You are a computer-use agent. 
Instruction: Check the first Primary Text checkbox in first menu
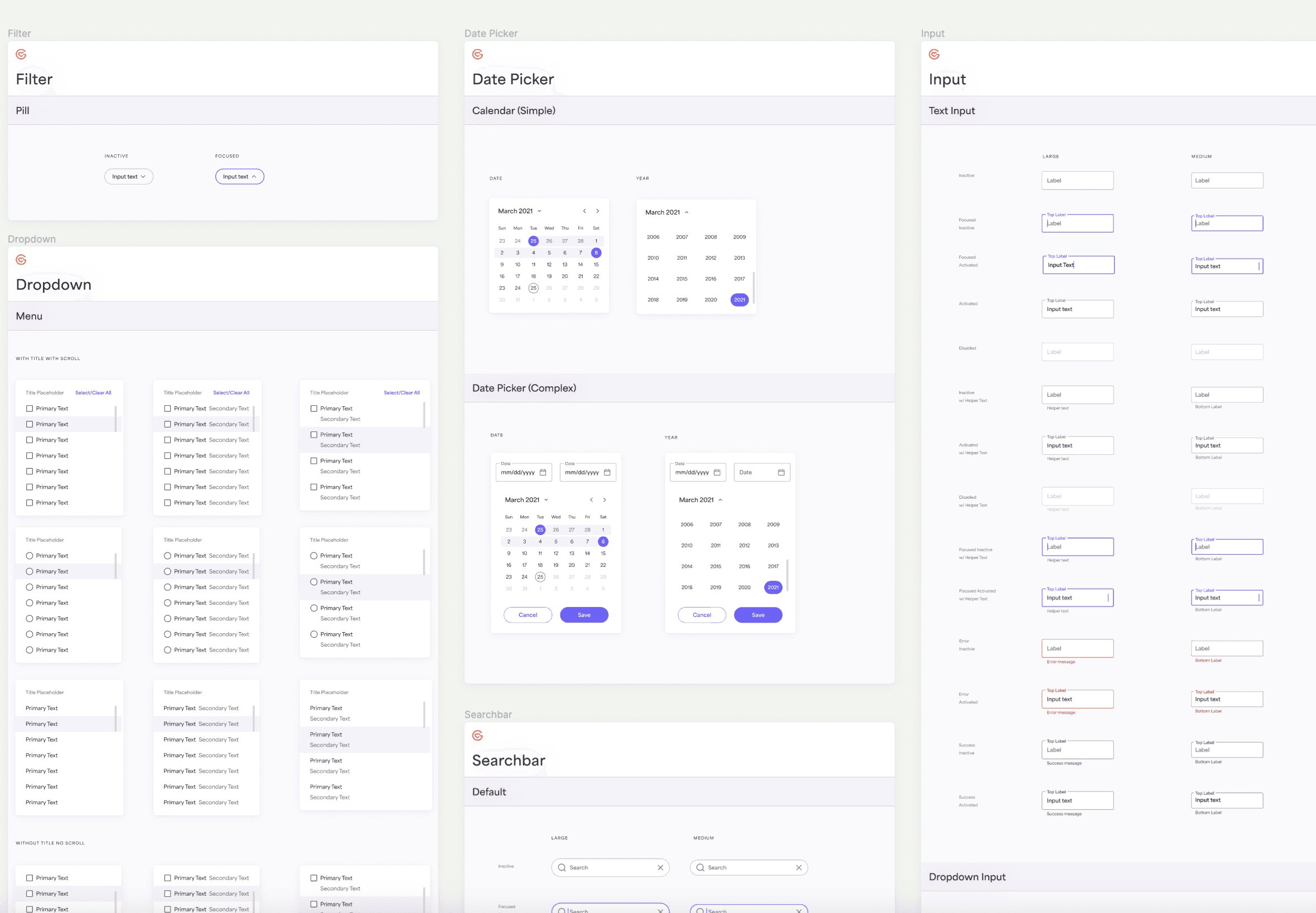[29, 409]
